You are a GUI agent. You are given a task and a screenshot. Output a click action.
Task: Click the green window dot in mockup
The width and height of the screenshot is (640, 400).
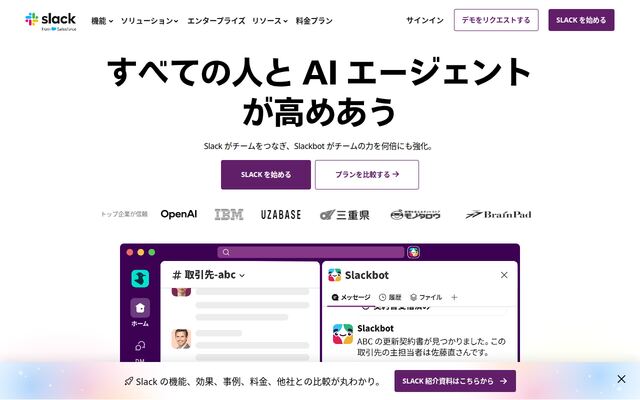click(152, 252)
